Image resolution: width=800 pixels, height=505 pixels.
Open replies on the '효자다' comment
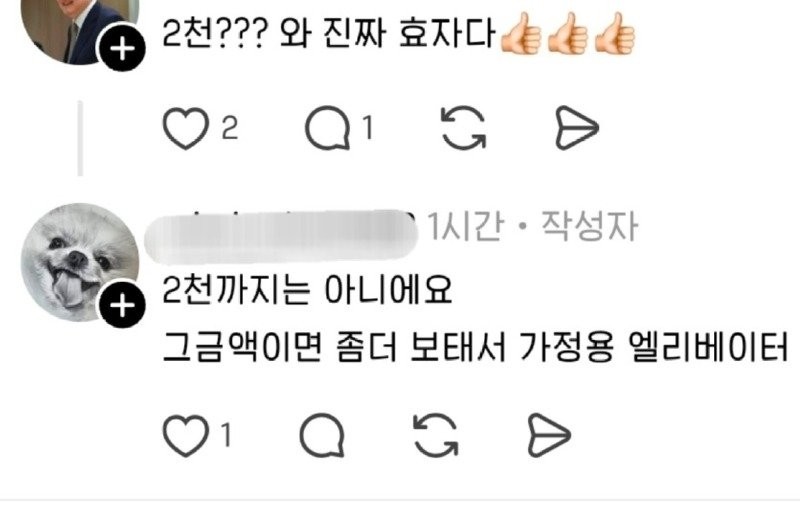coord(328,128)
